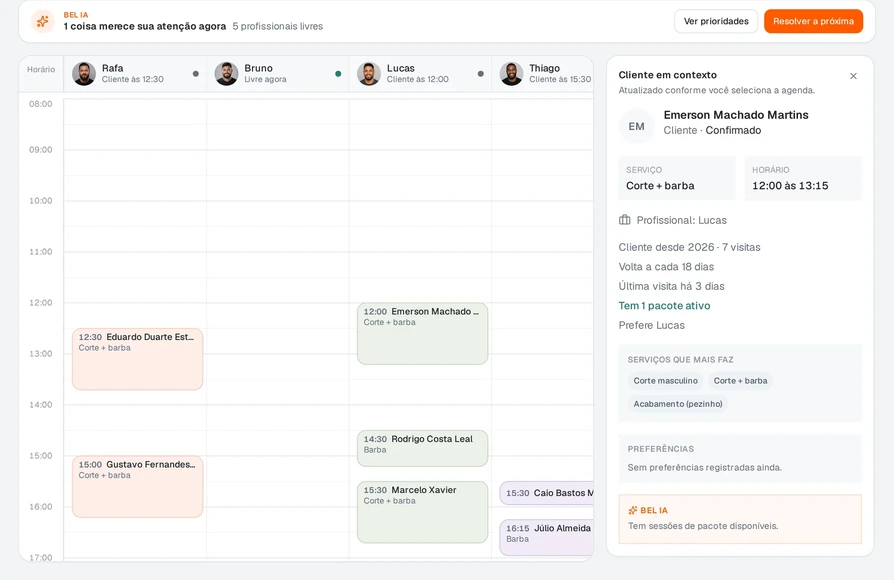Select Emerson Machado 12:00 appointment

422,334
